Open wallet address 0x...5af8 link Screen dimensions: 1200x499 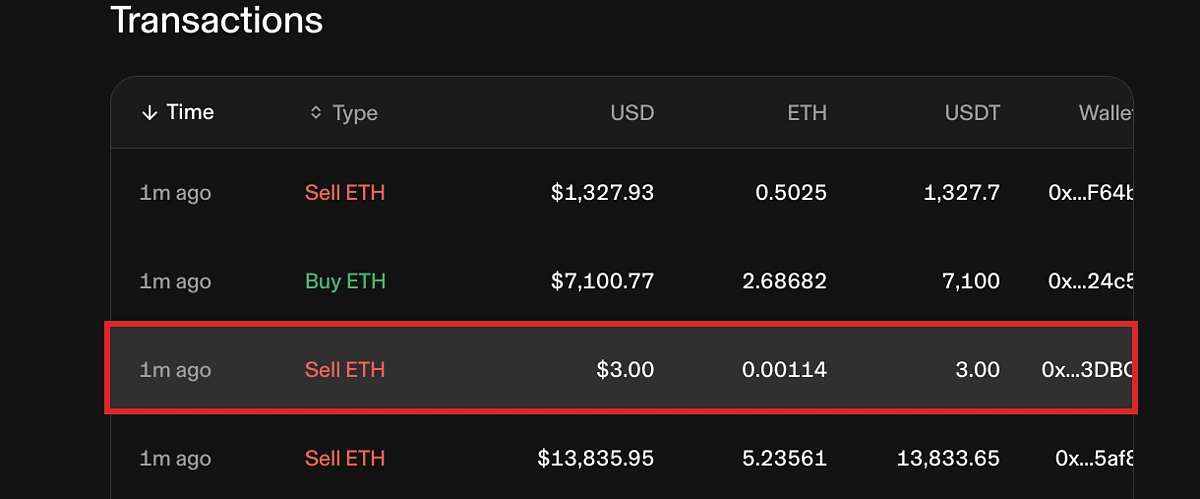point(1095,459)
